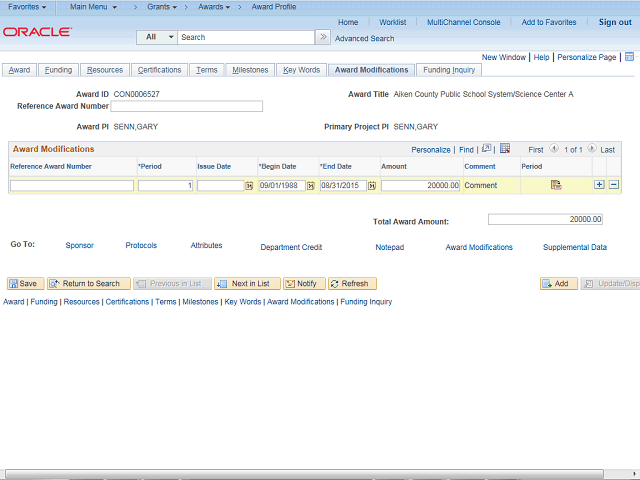Click the Sign out link
The image size is (640, 480).
coord(615,22)
